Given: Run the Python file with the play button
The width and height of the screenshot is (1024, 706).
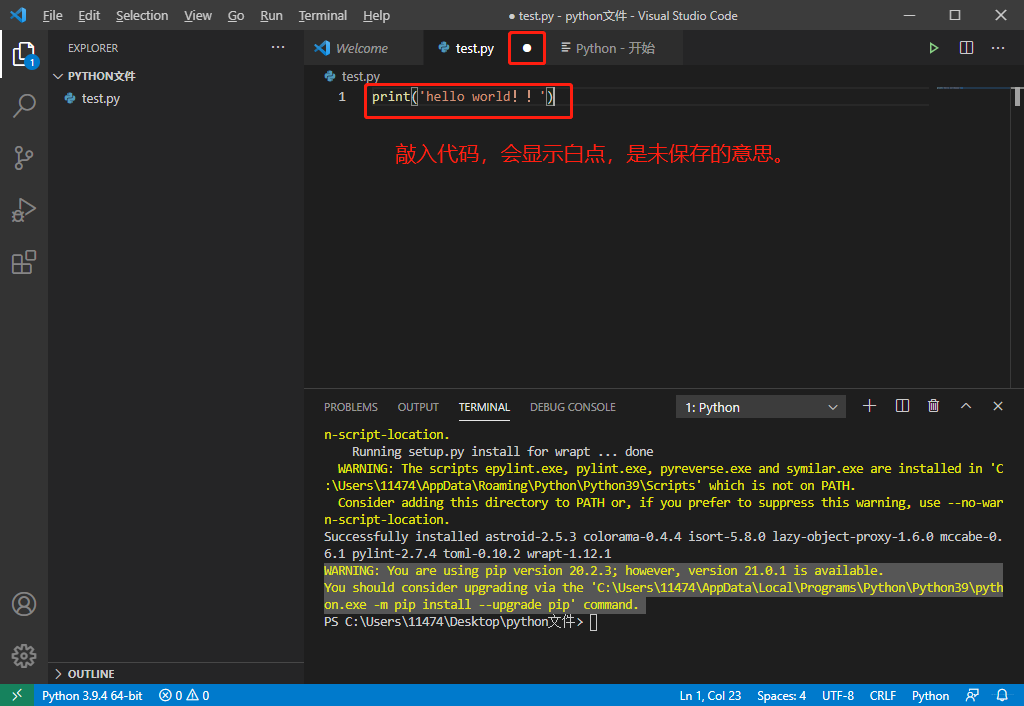Looking at the screenshot, I should (x=933, y=47).
